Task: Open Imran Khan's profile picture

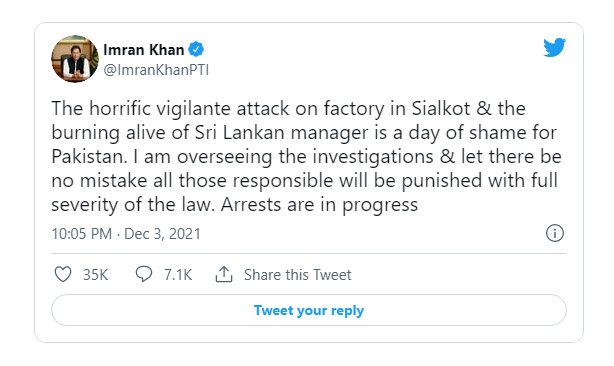Action: click(75, 59)
